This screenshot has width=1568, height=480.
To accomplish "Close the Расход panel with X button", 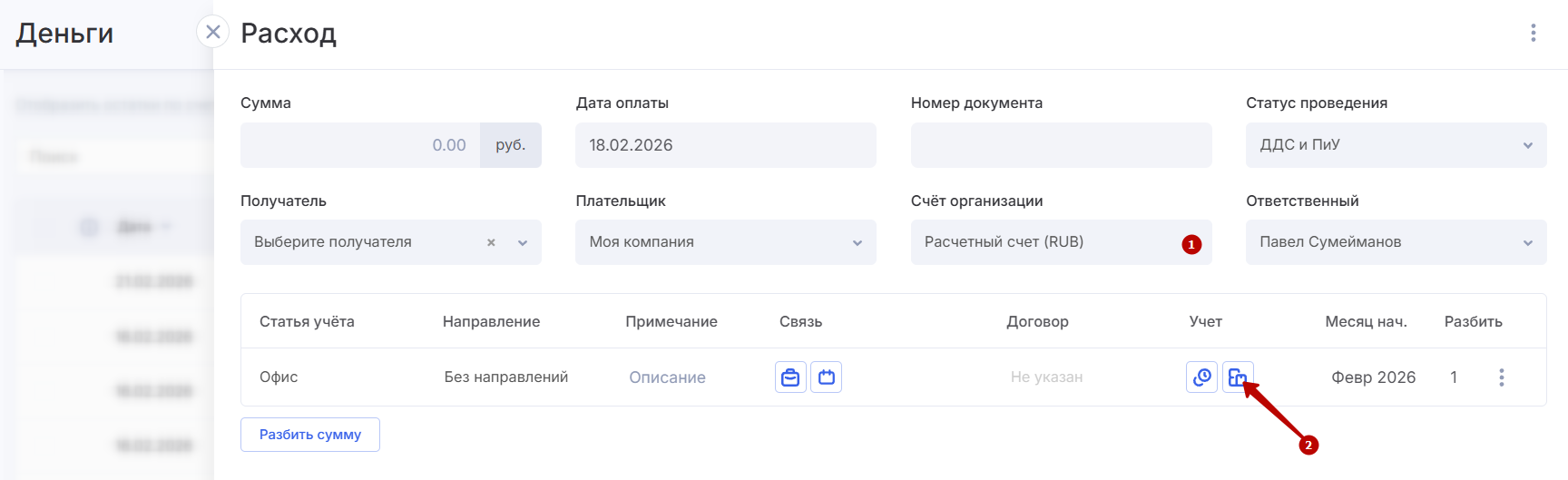I will tap(213, 33).
